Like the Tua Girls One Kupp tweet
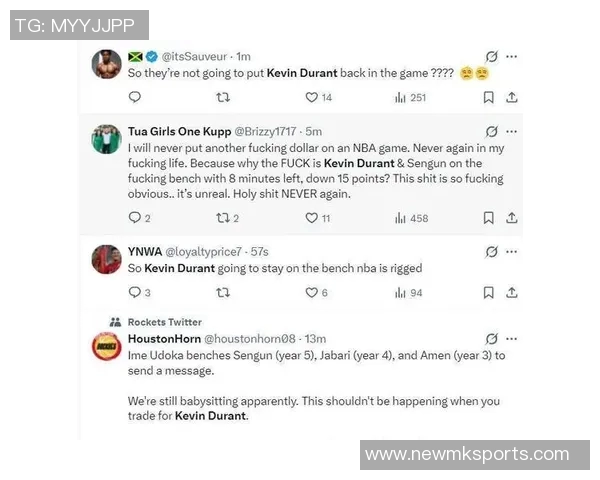The height and width of the screenshot is (480, 600). [x=318, y=218]
